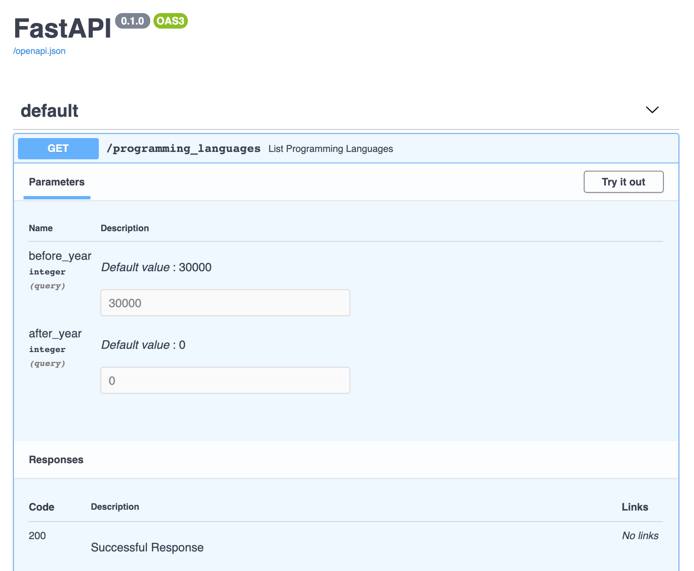Viewport: 694px width, 571px height.
Task: Click the before_year input field
Action: click(225, 303)
